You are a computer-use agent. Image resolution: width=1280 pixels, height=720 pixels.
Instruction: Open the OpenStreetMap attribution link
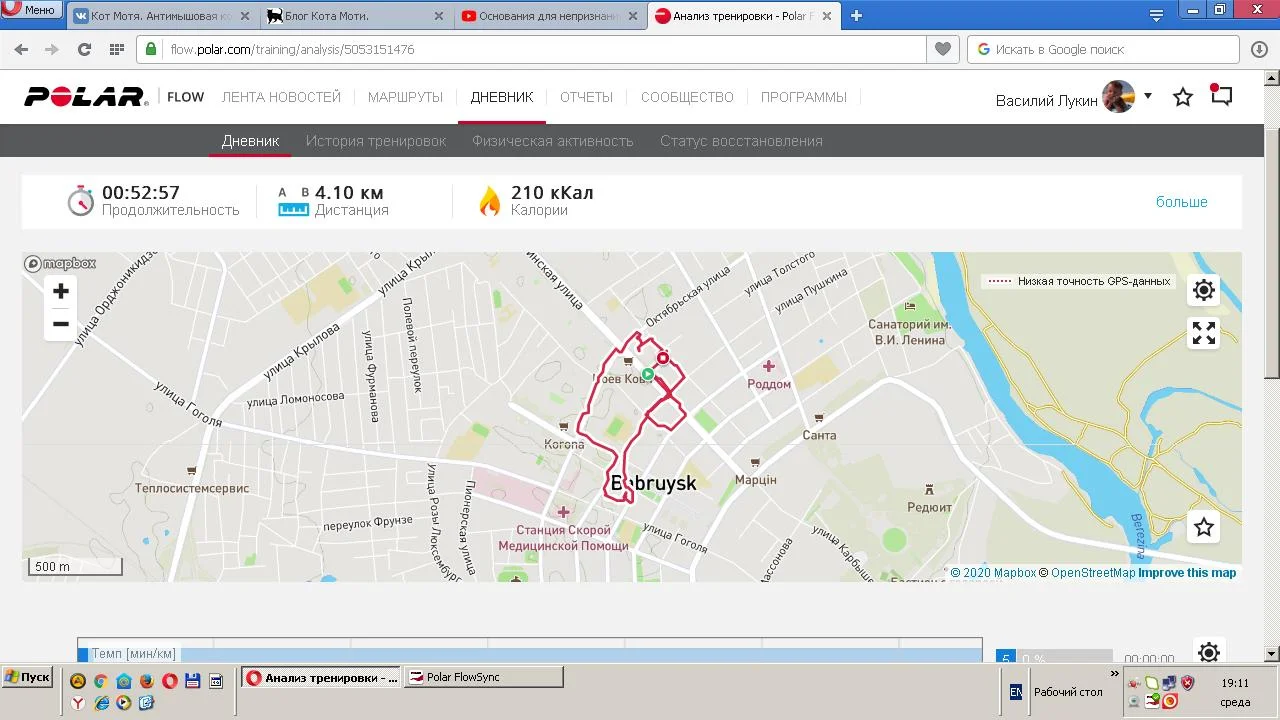click(1093, 573)
